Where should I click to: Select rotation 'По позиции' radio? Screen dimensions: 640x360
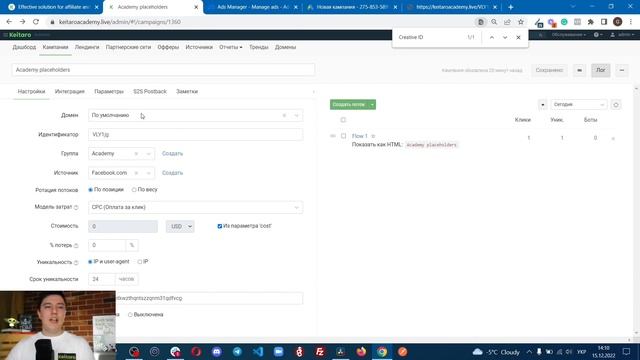click(91, 190)
